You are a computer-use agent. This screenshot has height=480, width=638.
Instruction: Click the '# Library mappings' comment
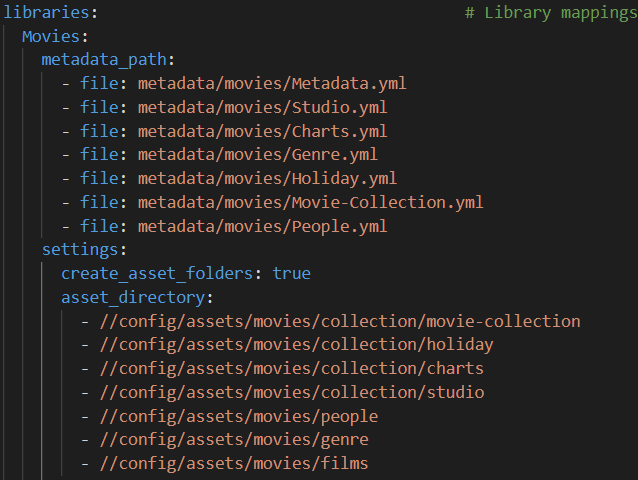pos(551,13)
